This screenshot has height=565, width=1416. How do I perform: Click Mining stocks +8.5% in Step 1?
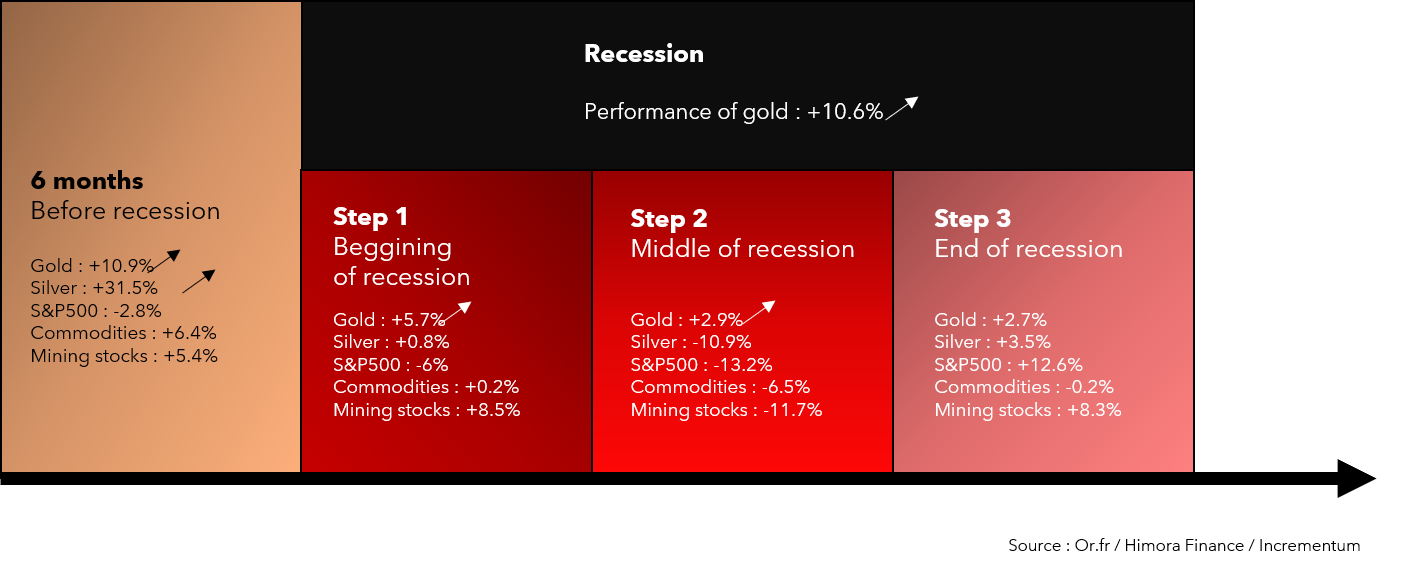[x=426, y=410]
